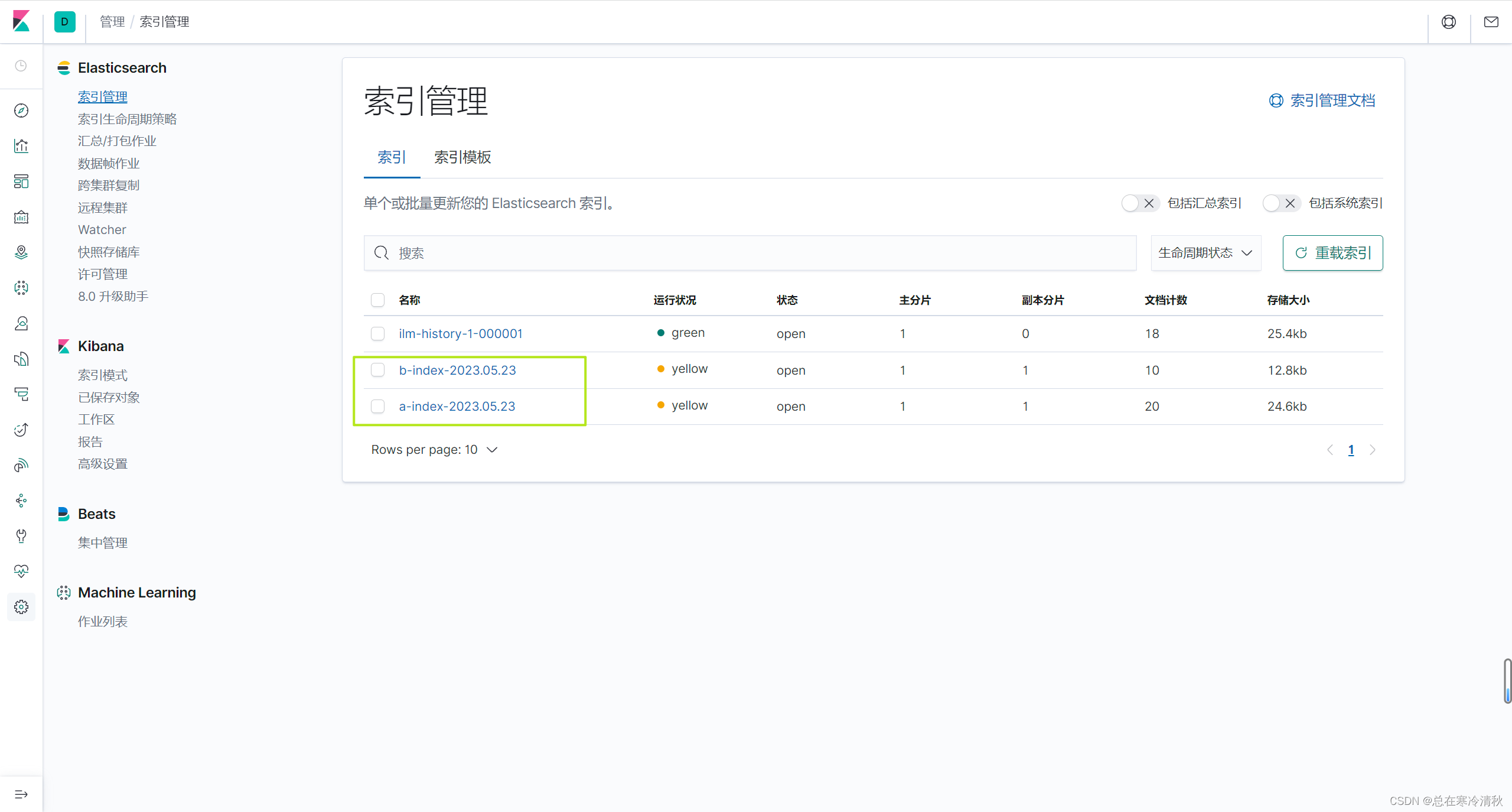The width and height of the screenshot is (1512, 812).
Task: Open the Logs icon in sidebar
Action: [21, 359]
